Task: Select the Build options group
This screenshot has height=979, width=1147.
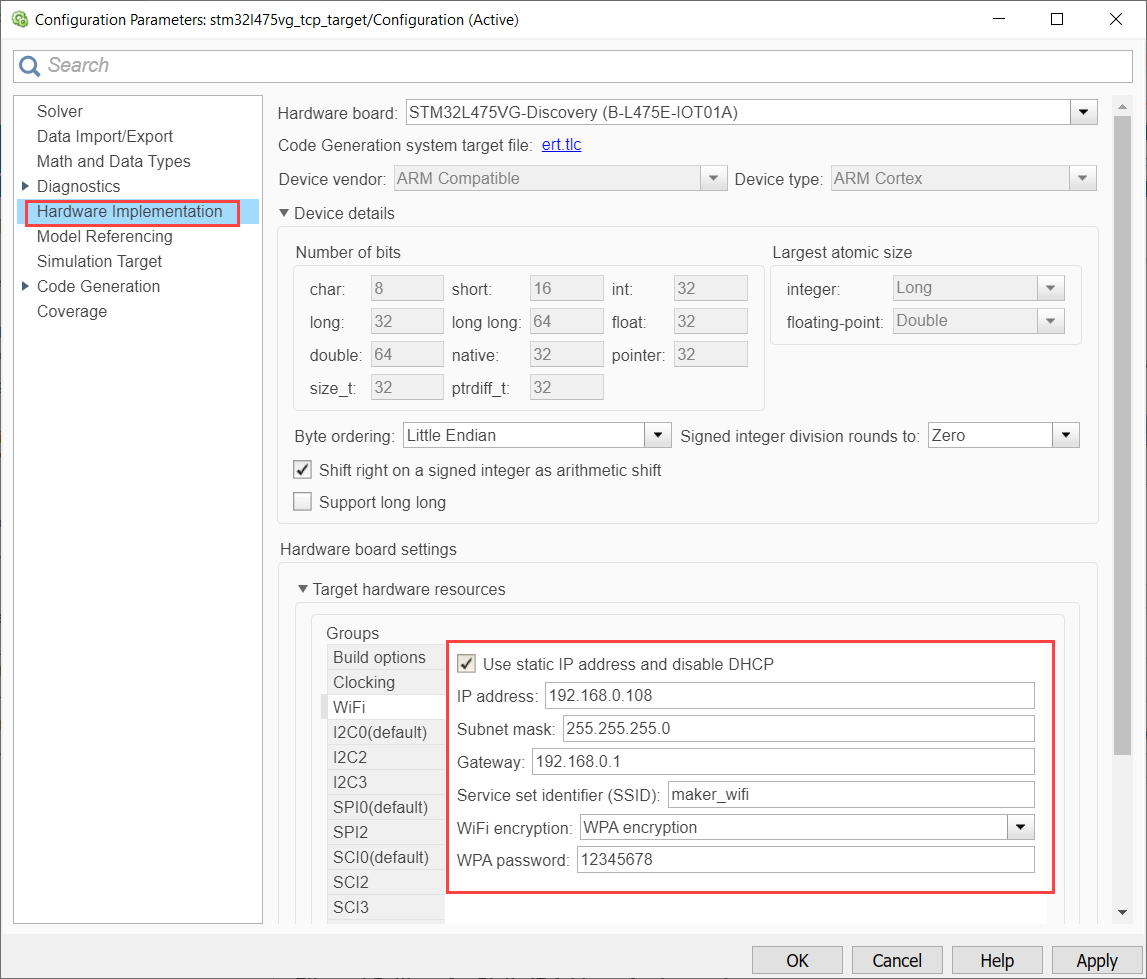Action: point(379,657)
